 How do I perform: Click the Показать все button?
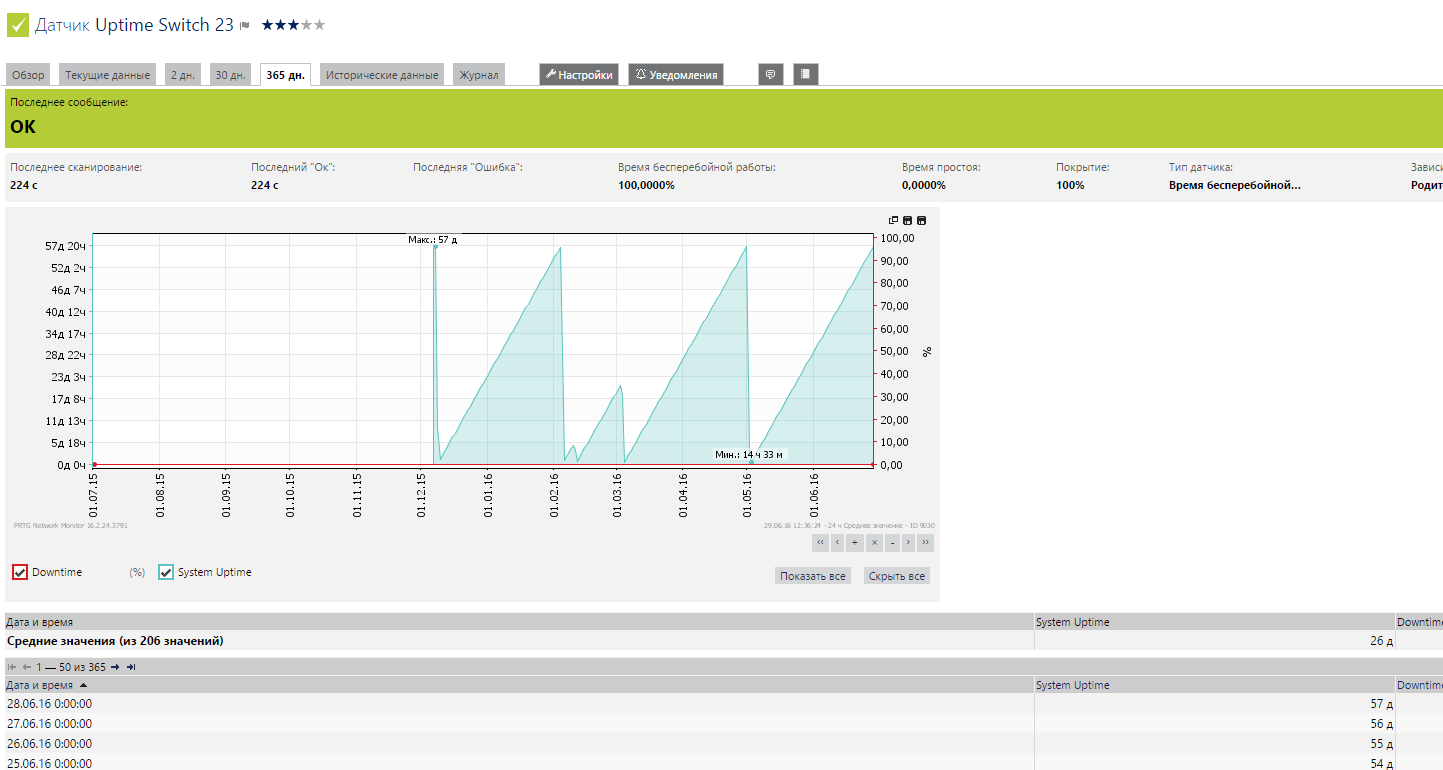point(812,576)
